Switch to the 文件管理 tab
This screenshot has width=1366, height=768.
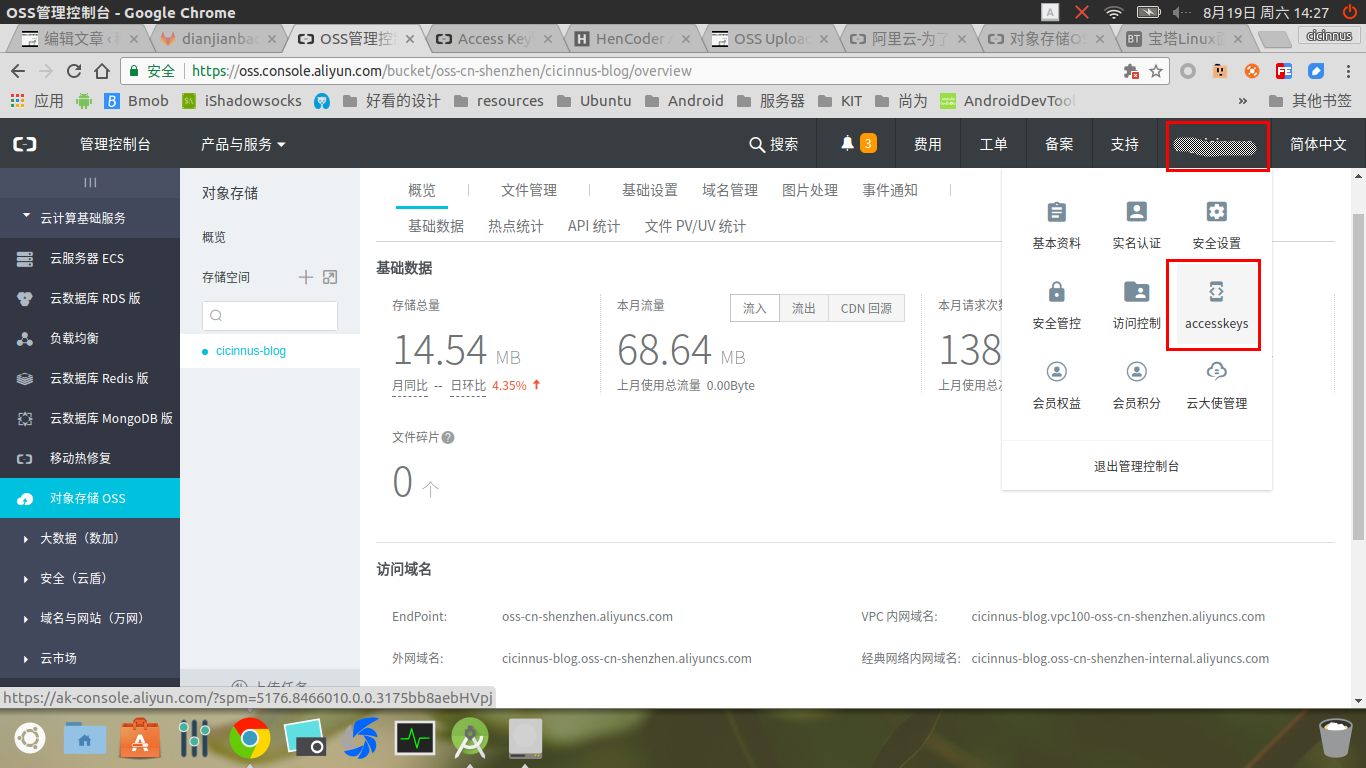click(529, 190)
